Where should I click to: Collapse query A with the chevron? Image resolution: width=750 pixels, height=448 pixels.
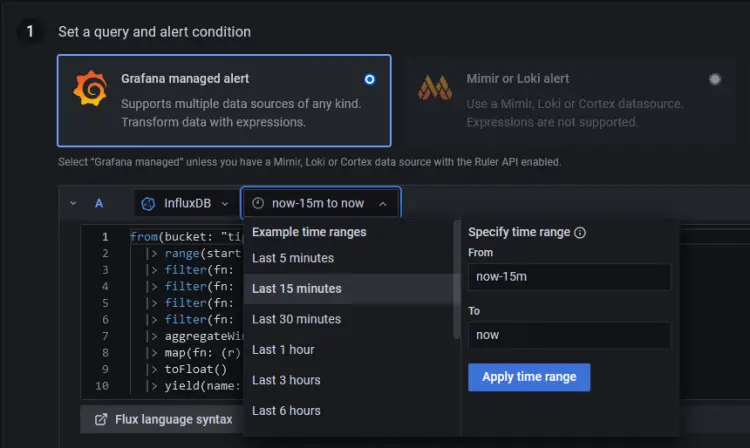[x=72, y=203]
